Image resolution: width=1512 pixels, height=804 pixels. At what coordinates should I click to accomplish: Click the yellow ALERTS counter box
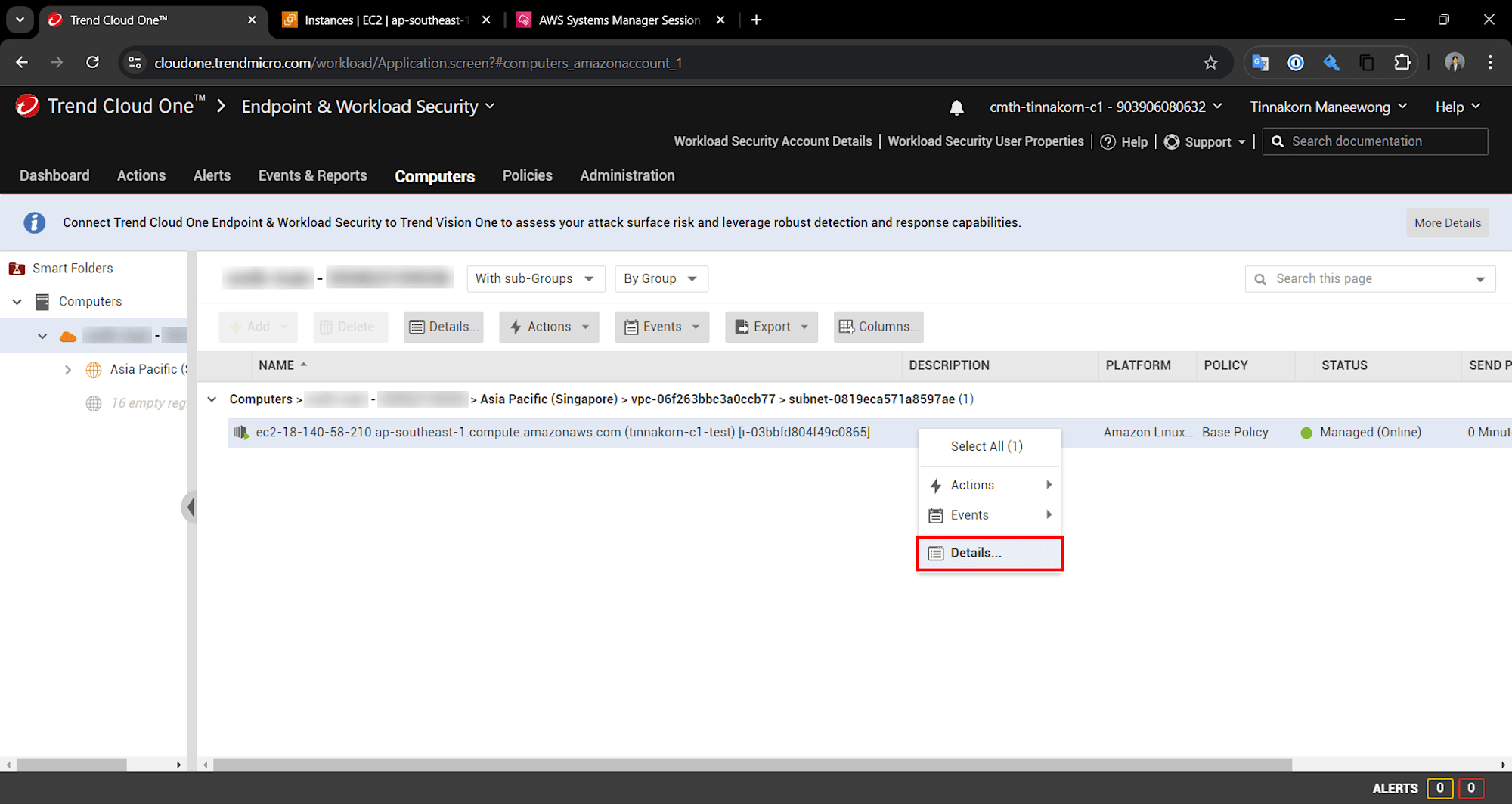pyautogui.click(x=1439, y=788)
